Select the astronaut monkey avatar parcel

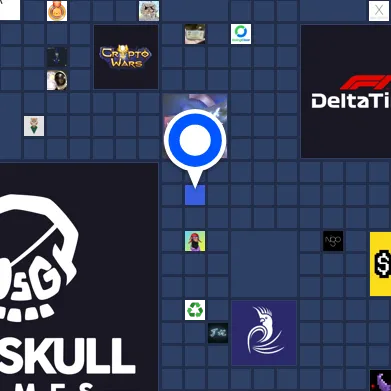(x=57, y=80)
